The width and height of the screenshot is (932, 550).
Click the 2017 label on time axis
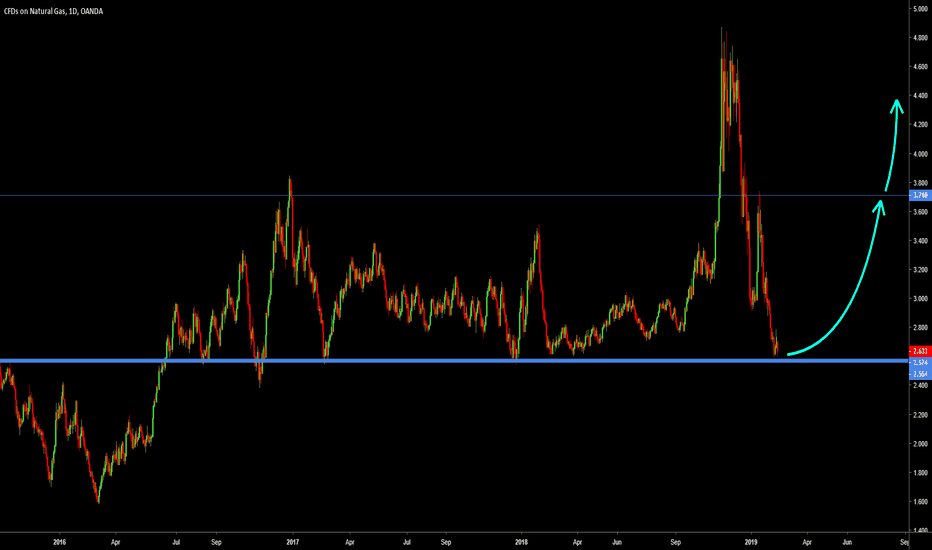[292, 542]
